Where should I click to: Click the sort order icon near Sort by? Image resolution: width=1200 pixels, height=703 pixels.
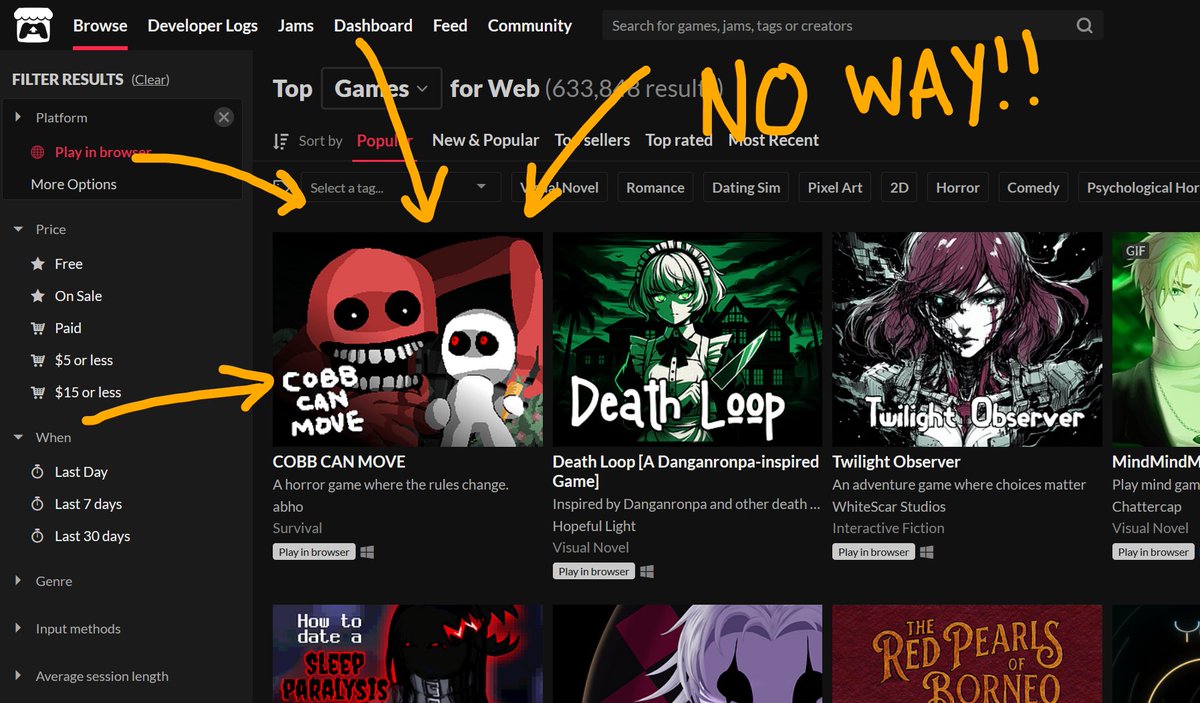pyautogui.click(x=281, y=141)
